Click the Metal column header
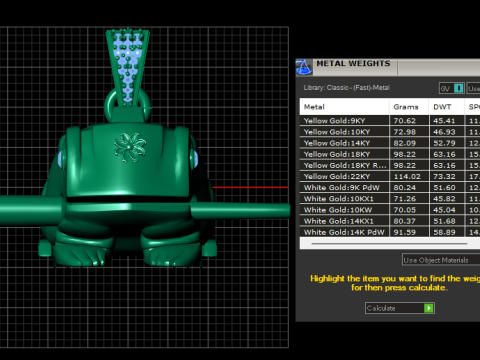The height and width of the screenshot is (360, 480). [x=344, y=107]
